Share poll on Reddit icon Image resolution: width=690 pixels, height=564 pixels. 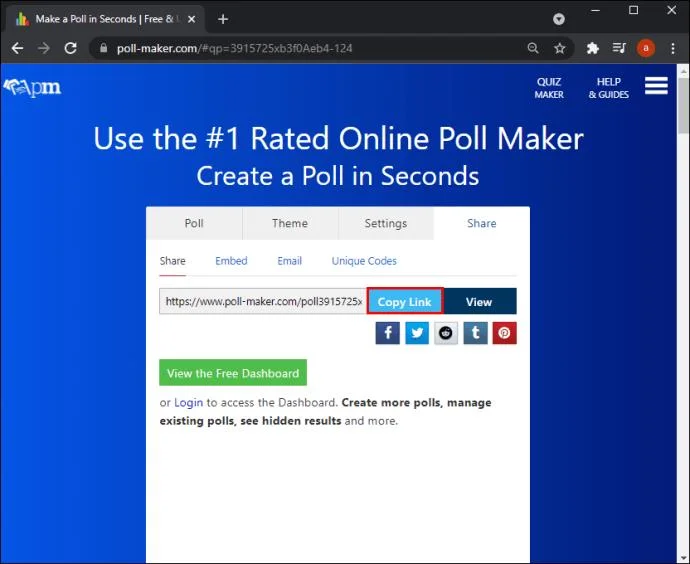pos(446,333)
